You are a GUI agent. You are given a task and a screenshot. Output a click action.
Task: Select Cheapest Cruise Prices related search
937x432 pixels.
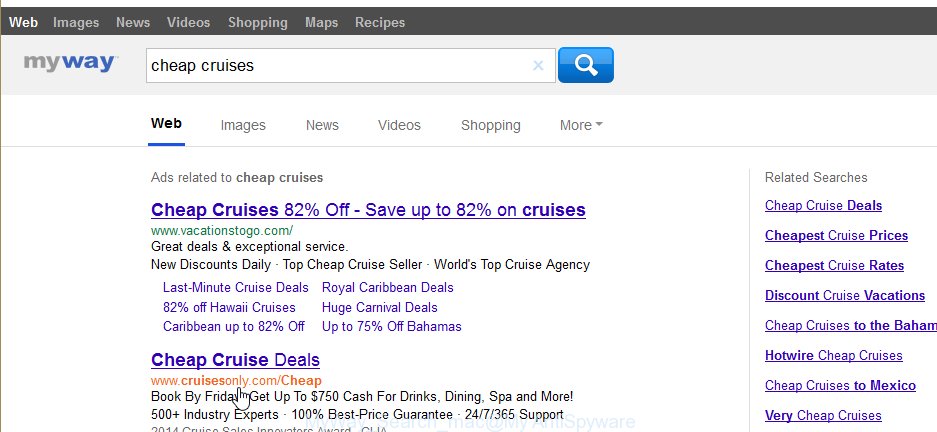point(836,235)
